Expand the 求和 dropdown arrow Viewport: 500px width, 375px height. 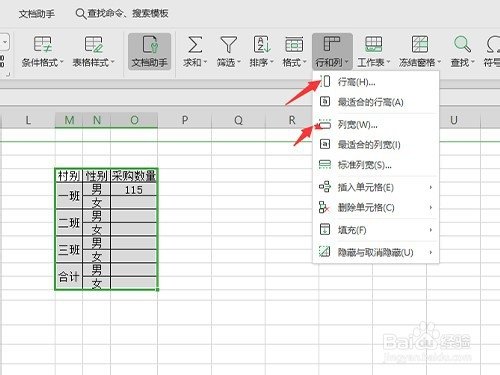pyautogui.click(x=205, y=62)
